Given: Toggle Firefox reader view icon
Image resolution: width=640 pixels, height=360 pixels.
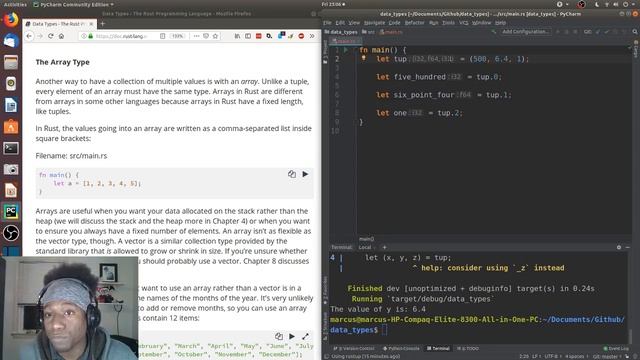Looking at the screenshot, I should click(x=162, y=36).
